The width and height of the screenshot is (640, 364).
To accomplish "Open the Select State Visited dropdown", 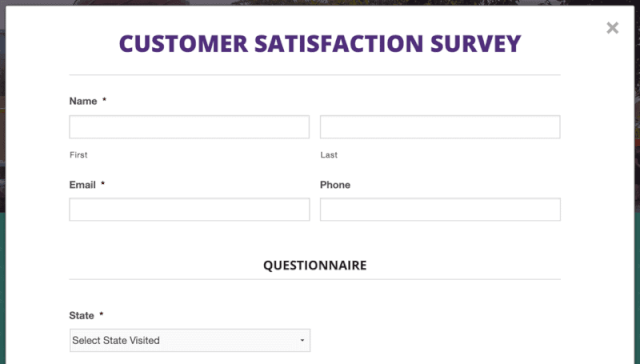I will pos(190,340).
